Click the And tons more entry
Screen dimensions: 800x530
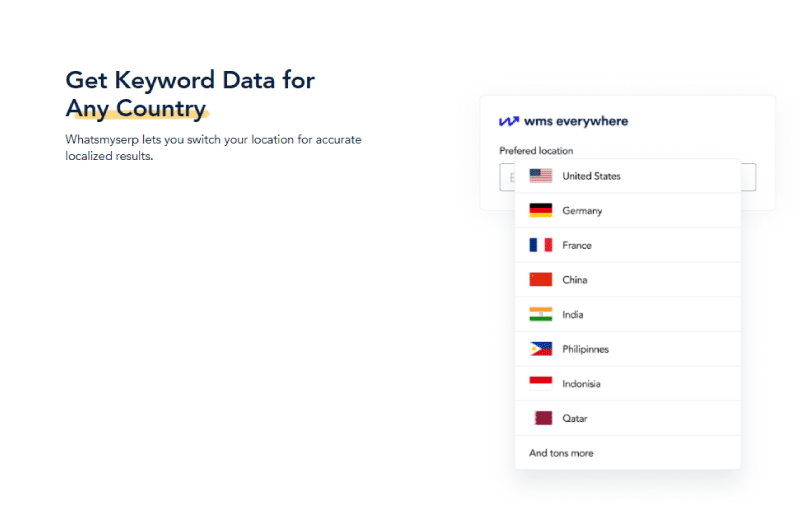pos(628,453)
